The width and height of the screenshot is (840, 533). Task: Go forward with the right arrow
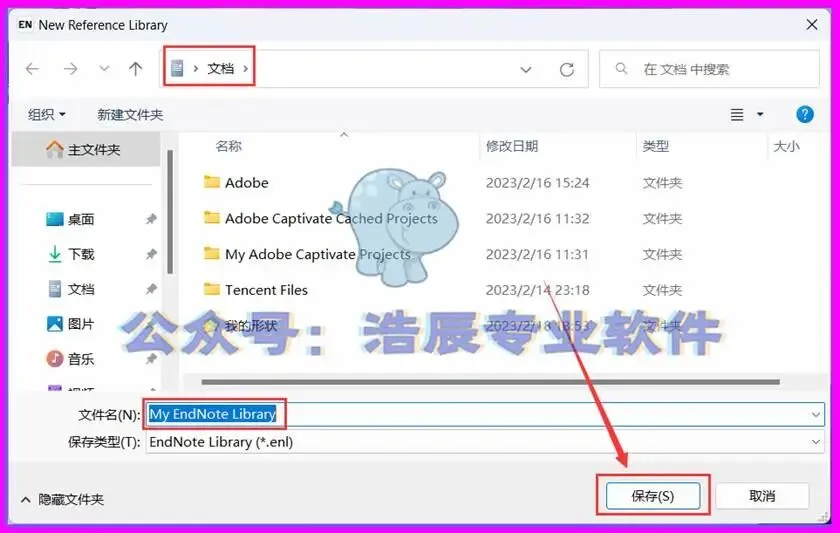coord(70,69)
